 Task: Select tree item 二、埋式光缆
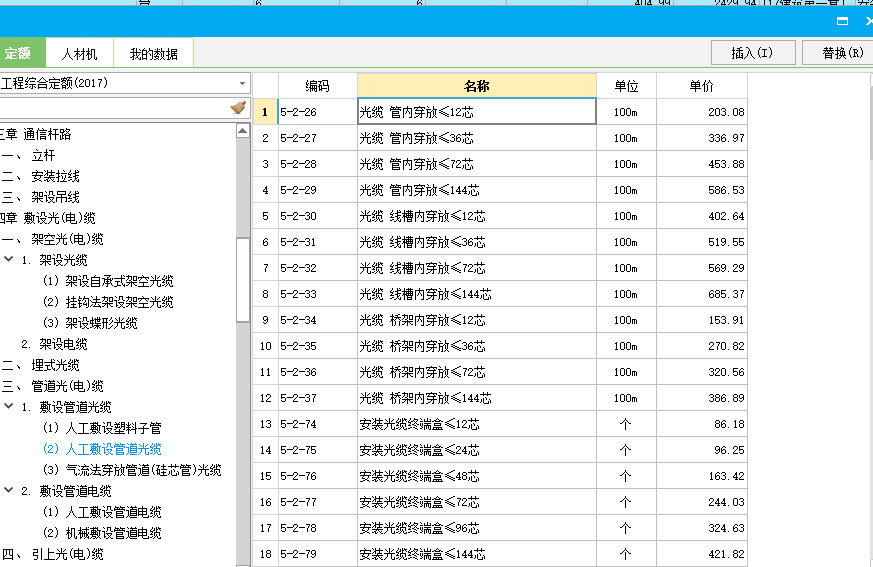click(x=41, y=365)
